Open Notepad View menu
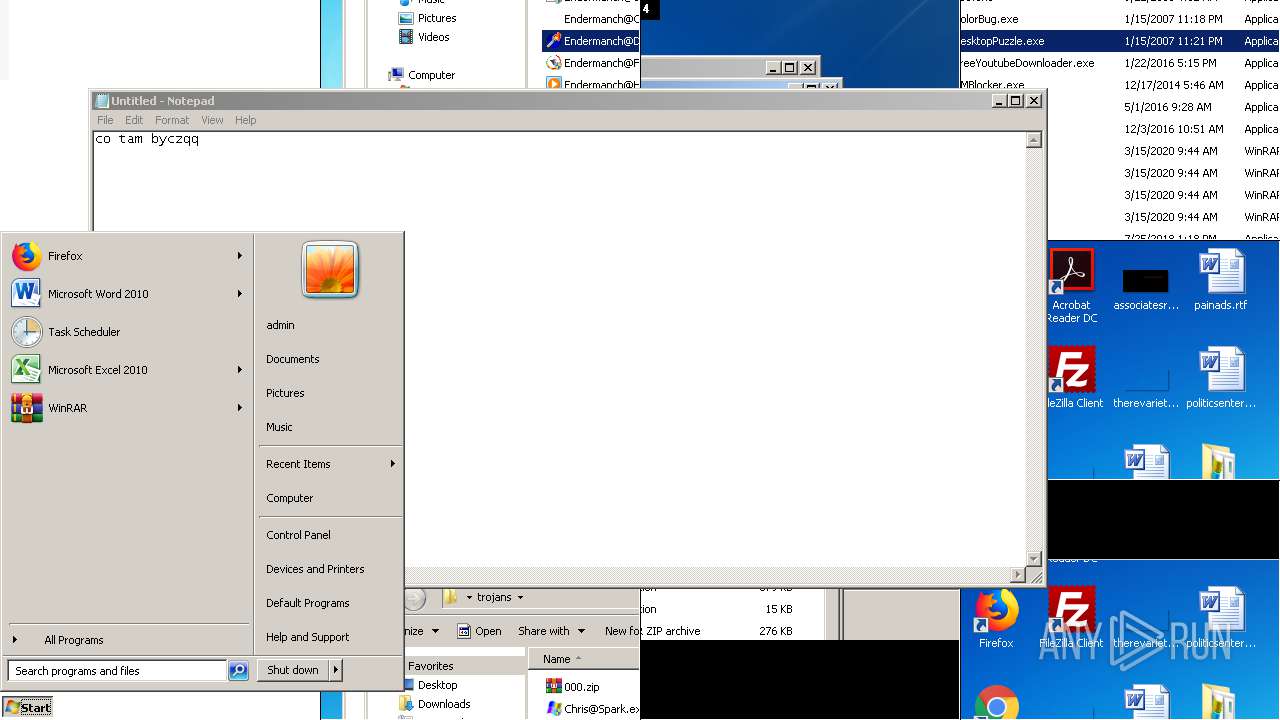Image resolution: width=1280 pixels, height=720 pixels. click(x=212, y=120)
